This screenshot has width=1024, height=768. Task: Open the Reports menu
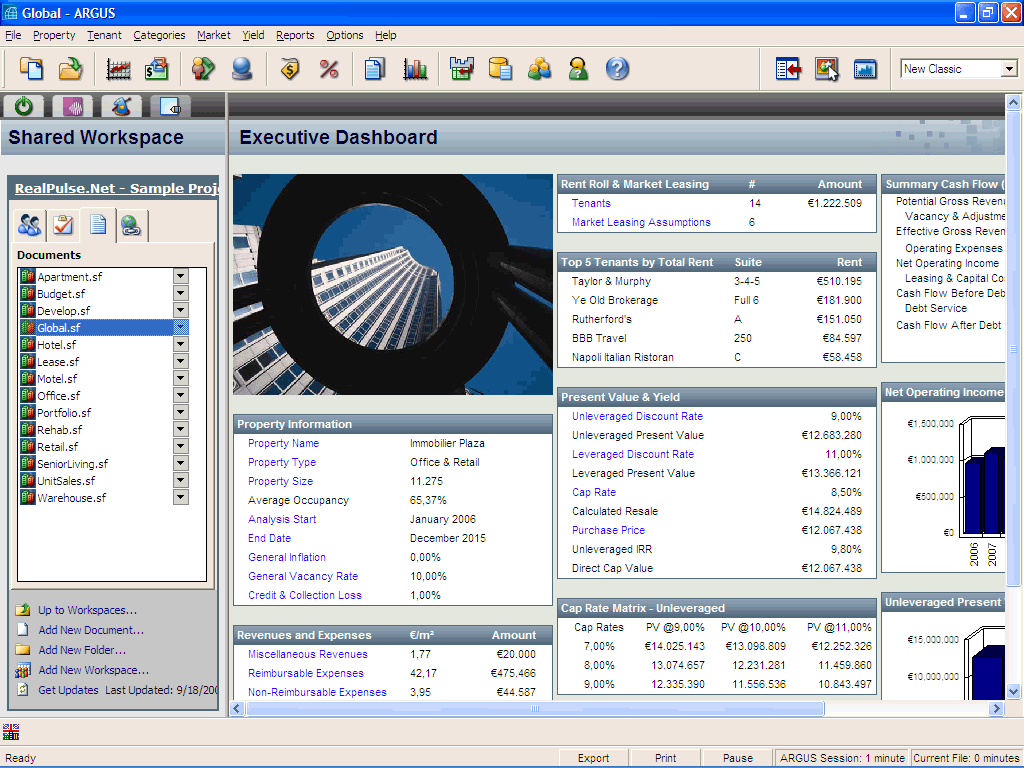click(x=295, y=35)
